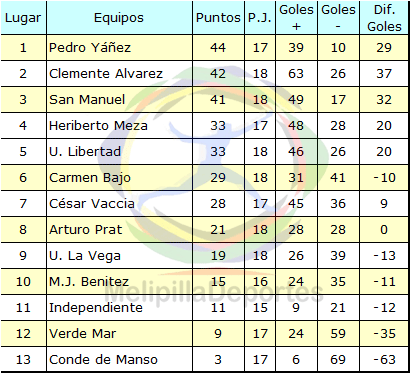410x373 pixels.
Task: Select the -63 goal difference cell
Action: point(384,360)
